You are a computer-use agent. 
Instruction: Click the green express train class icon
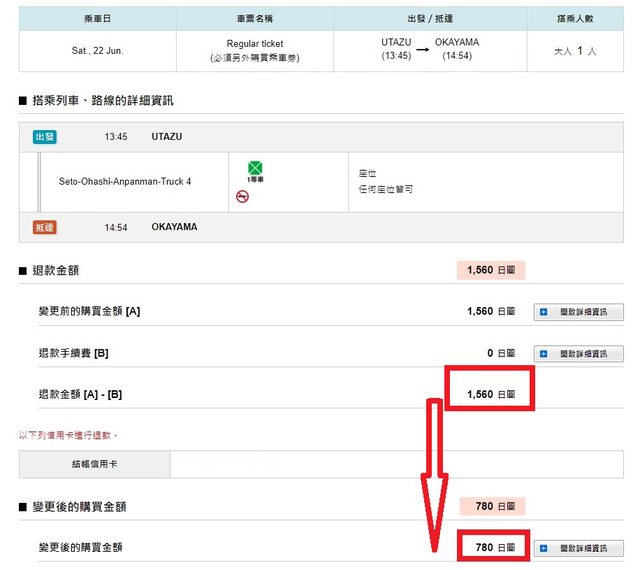255,166
